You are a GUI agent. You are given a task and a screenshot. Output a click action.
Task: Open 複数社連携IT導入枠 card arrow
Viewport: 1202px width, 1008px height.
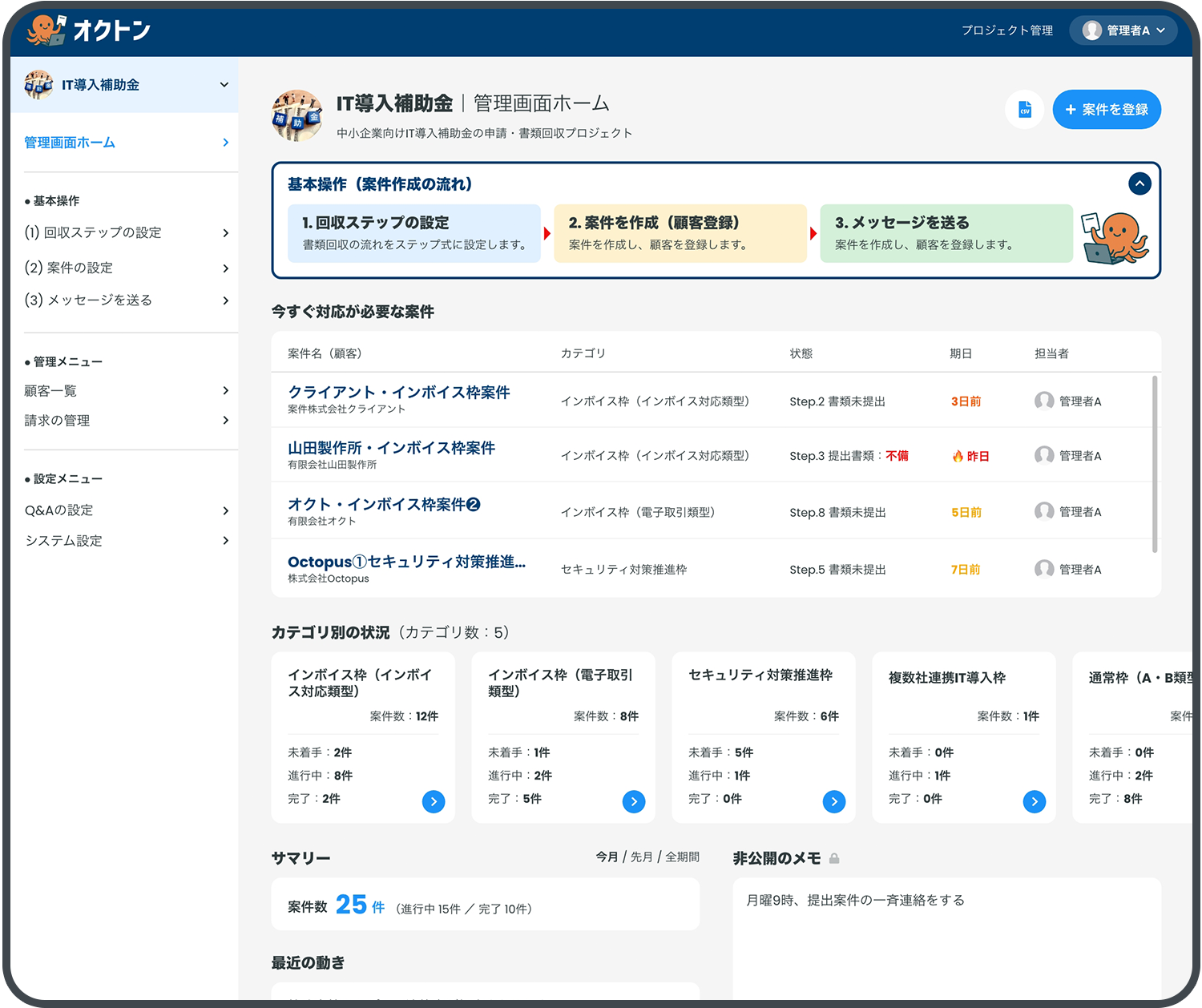[x=1035, y=801]
